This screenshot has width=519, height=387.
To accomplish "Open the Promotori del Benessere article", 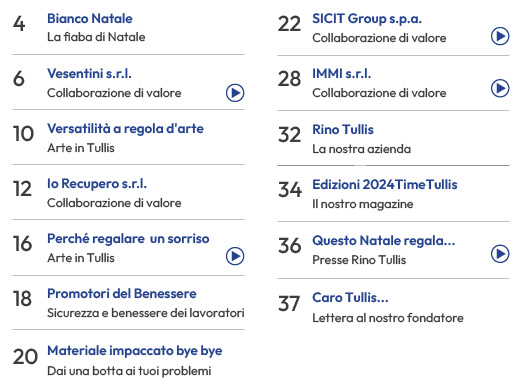I will tap(122, 294).
